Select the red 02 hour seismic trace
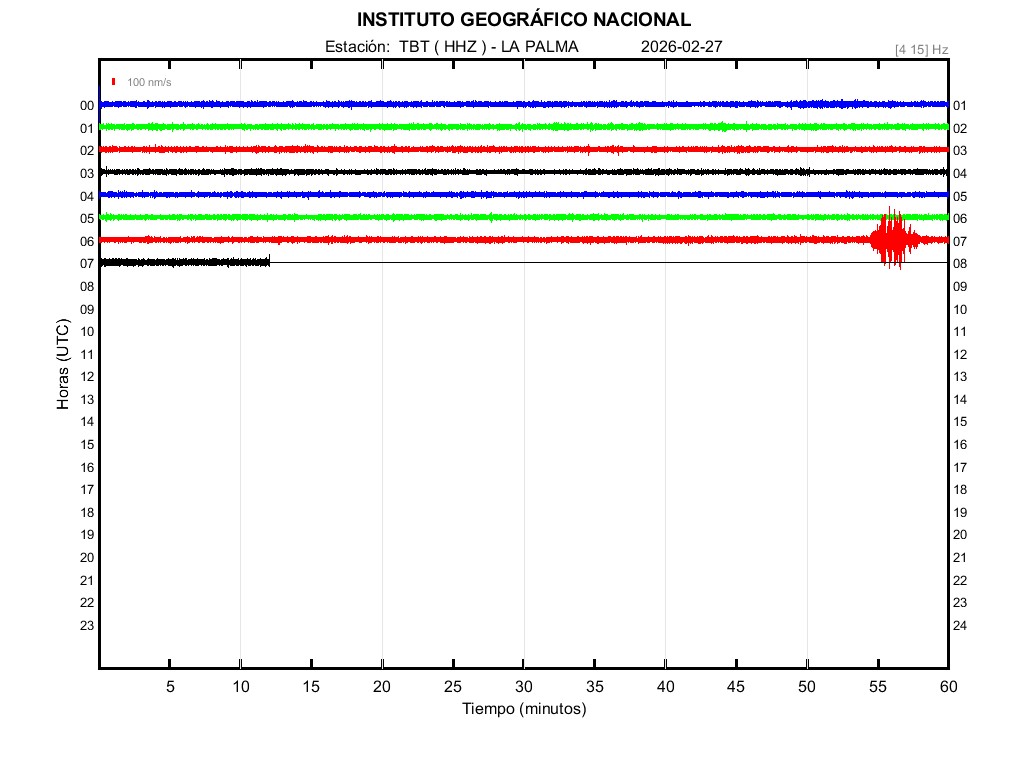The image size is (1024, 768). tap(500, 149)
